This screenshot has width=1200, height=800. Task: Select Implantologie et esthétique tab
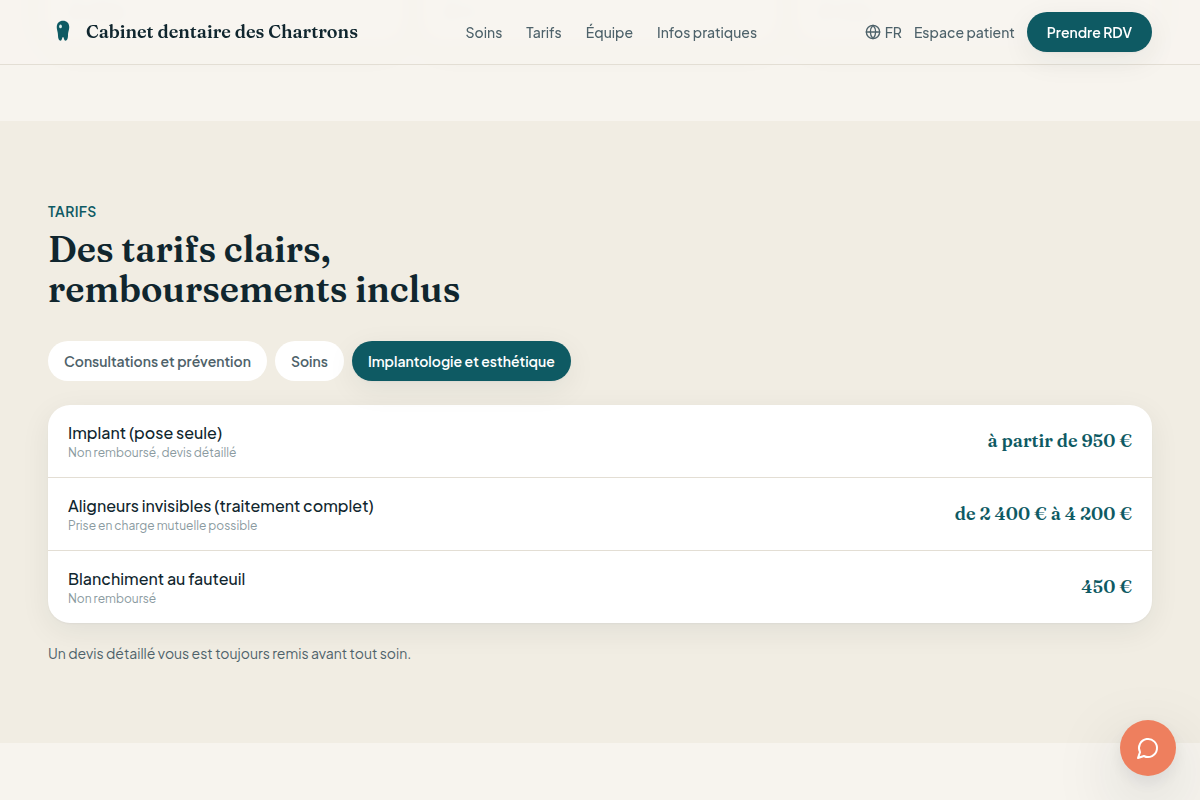pyautogui.click(x=461, y=361)
